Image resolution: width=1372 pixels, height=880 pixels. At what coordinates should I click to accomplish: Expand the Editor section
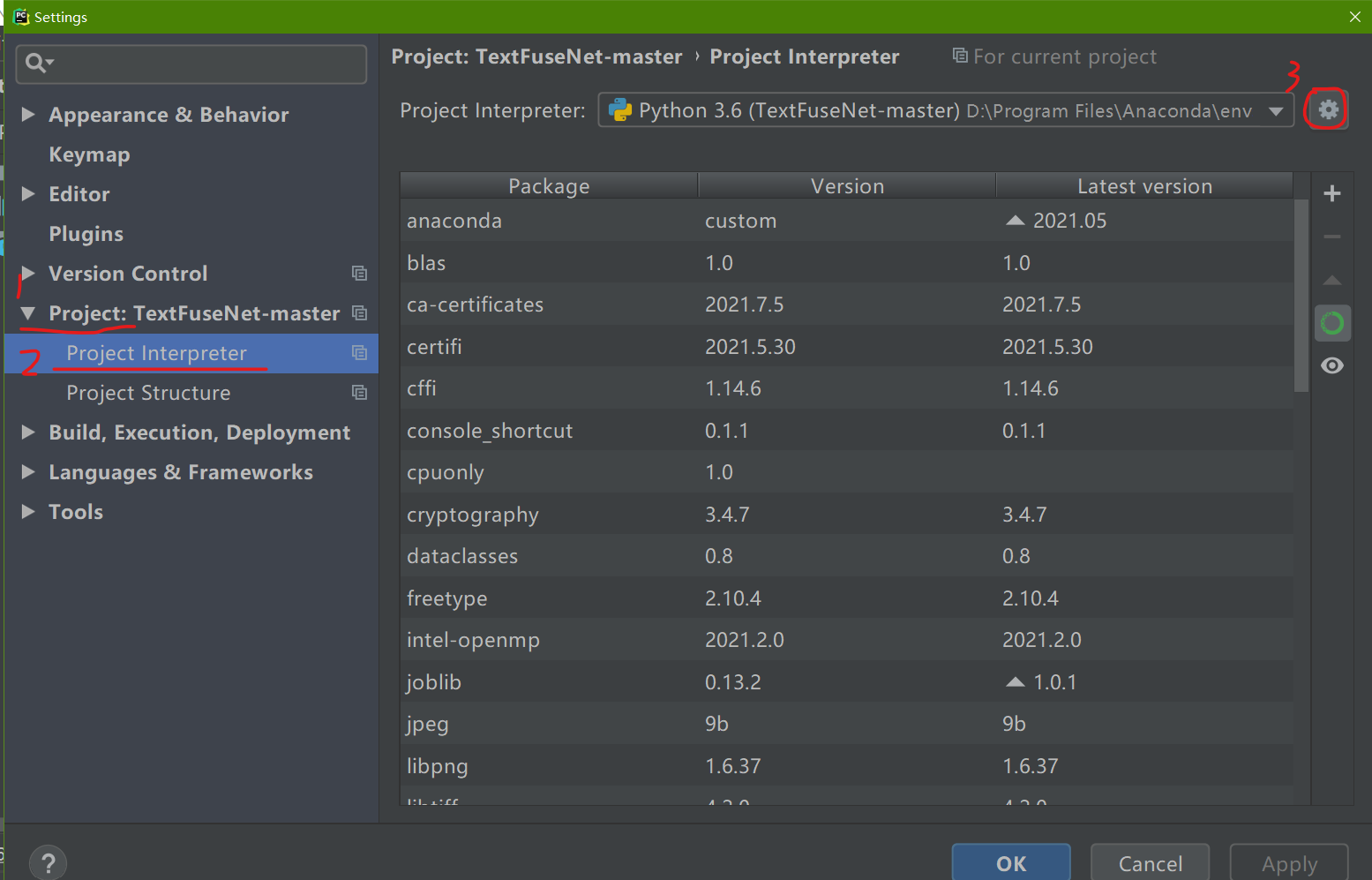[x=28, y=193]
